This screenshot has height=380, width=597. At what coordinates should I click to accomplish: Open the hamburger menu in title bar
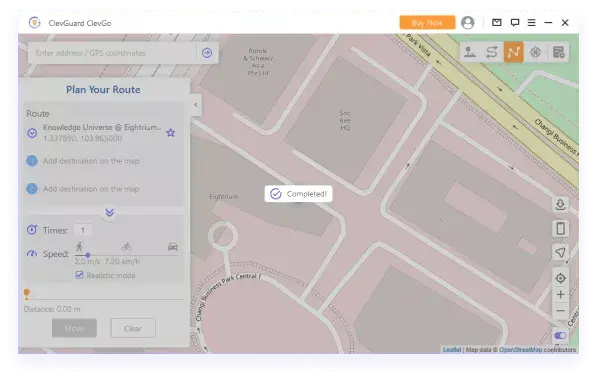532,23
